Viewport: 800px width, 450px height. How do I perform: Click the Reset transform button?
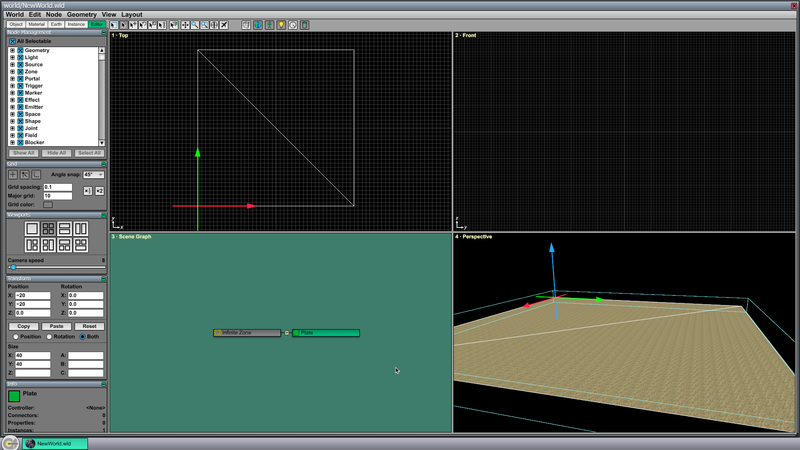pos(89,326)
